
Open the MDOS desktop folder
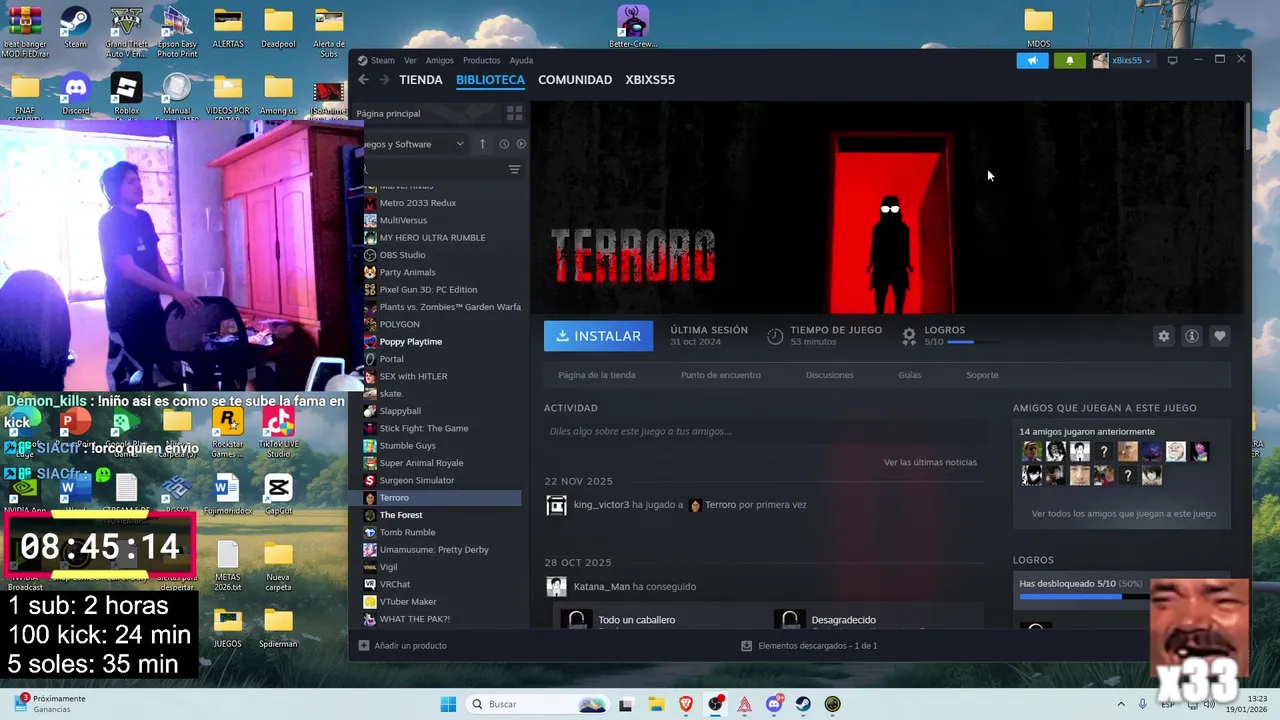pyautogui.click(x=1038, y=27)
